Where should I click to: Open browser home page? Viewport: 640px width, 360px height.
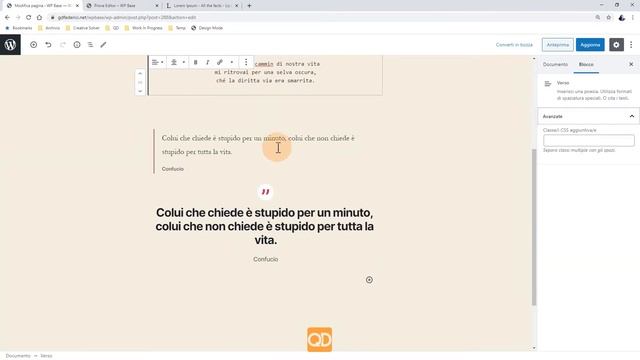pyautogui.click(x=39, y=18)
